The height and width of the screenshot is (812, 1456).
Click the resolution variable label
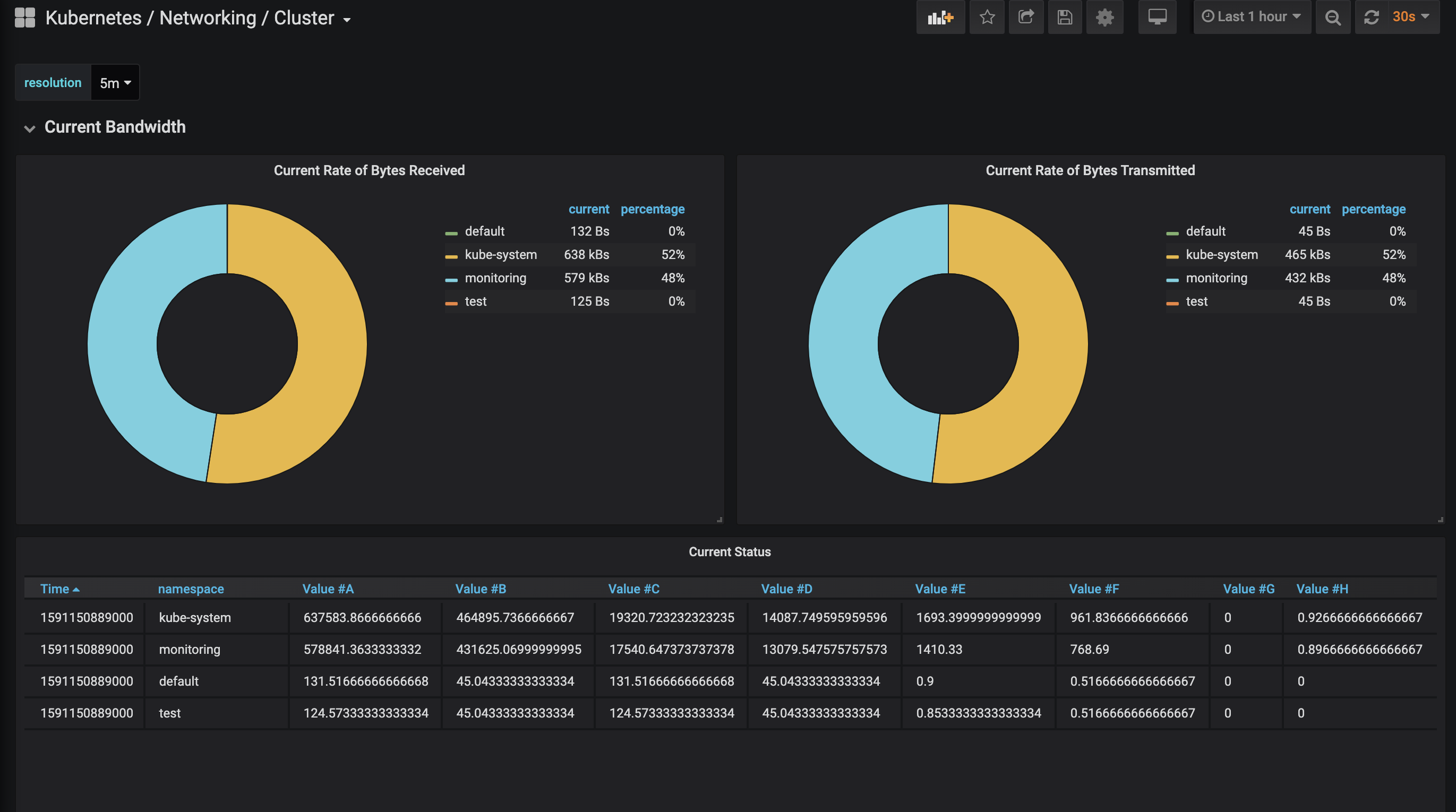53,82
